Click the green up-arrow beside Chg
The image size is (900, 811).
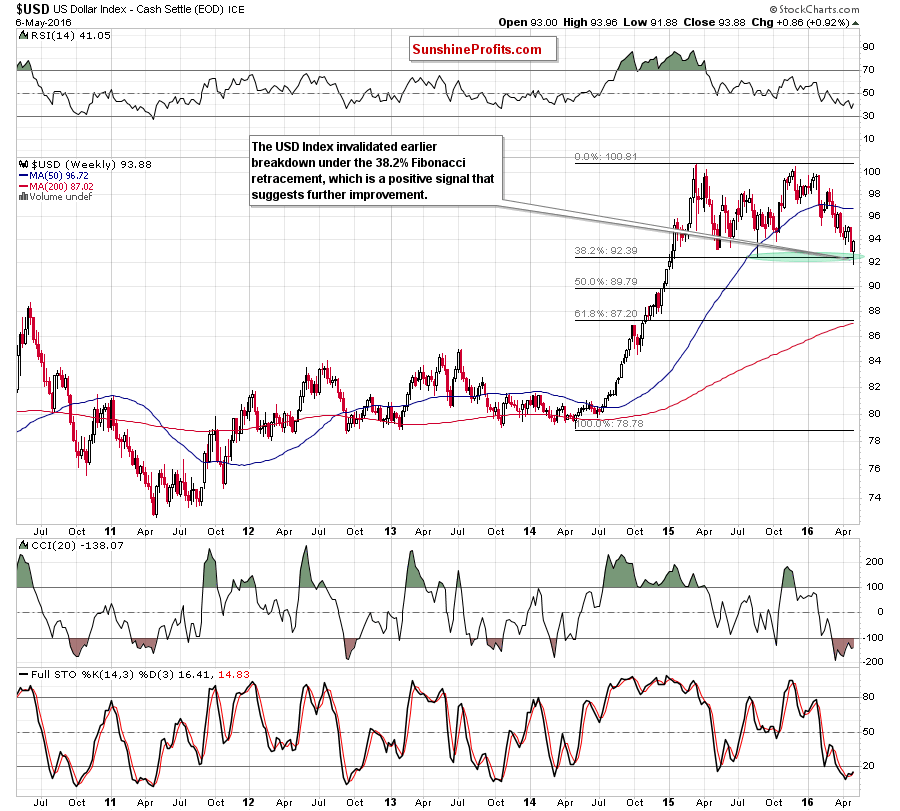pyautogui.click(x=855, y=23)
